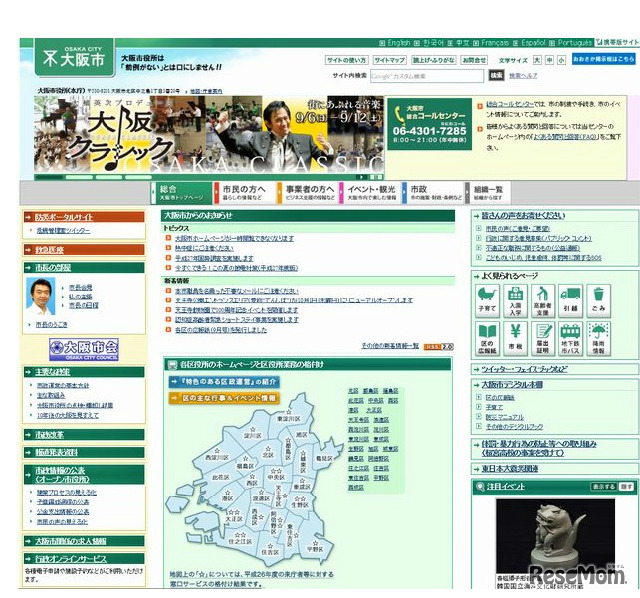640x598 pixels.
Task: Open the 市税 yen icon
Action: click(x=515, y=338)
